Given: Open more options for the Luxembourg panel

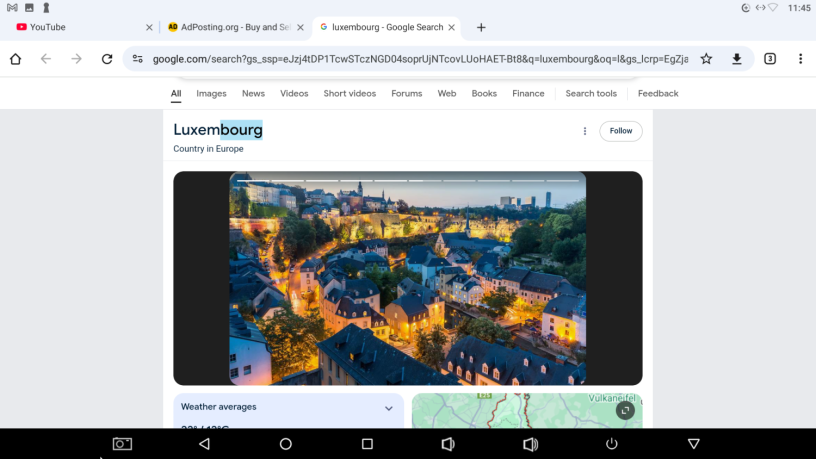Looking at the screenshot, I should click(x=585, y=131).
